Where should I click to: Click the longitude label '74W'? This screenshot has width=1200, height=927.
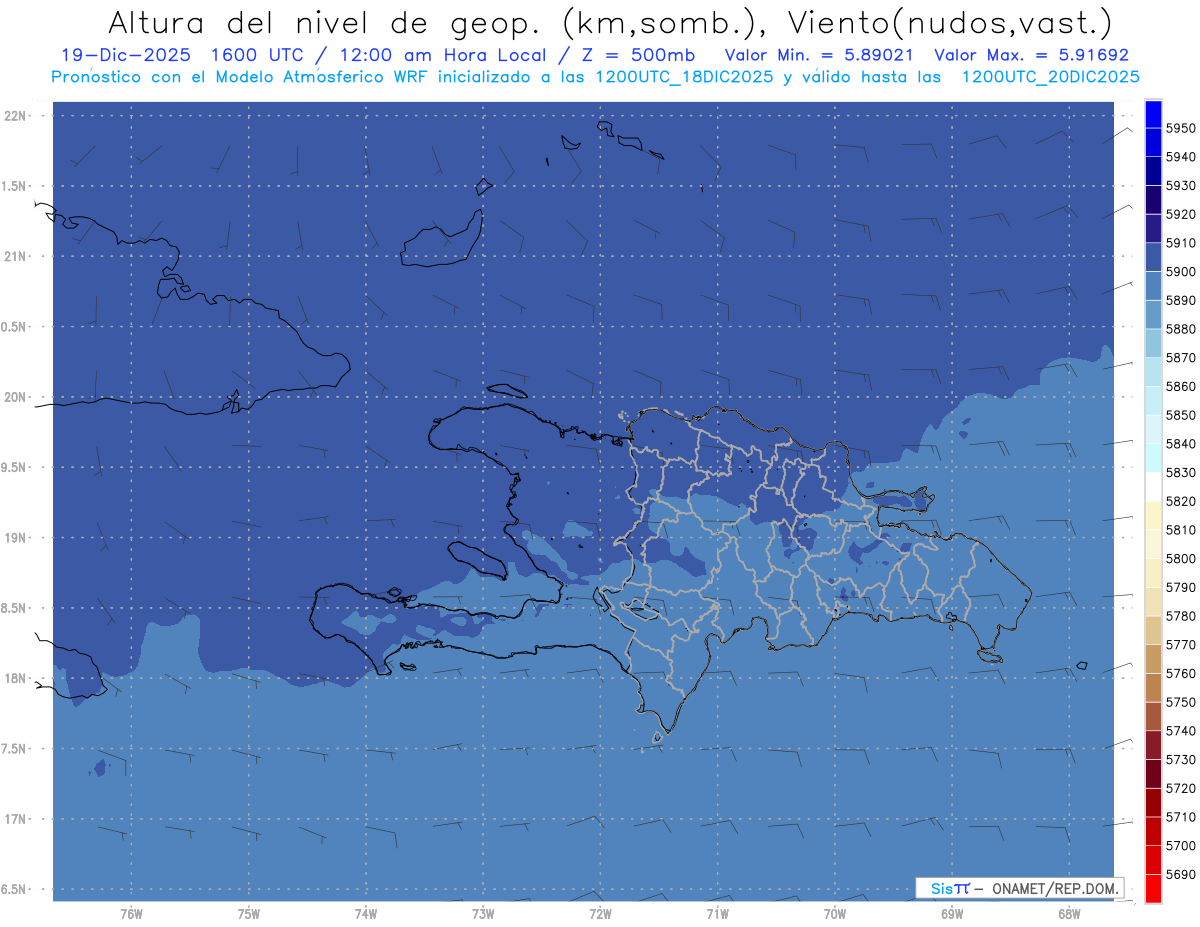click(x=366, y=914)
